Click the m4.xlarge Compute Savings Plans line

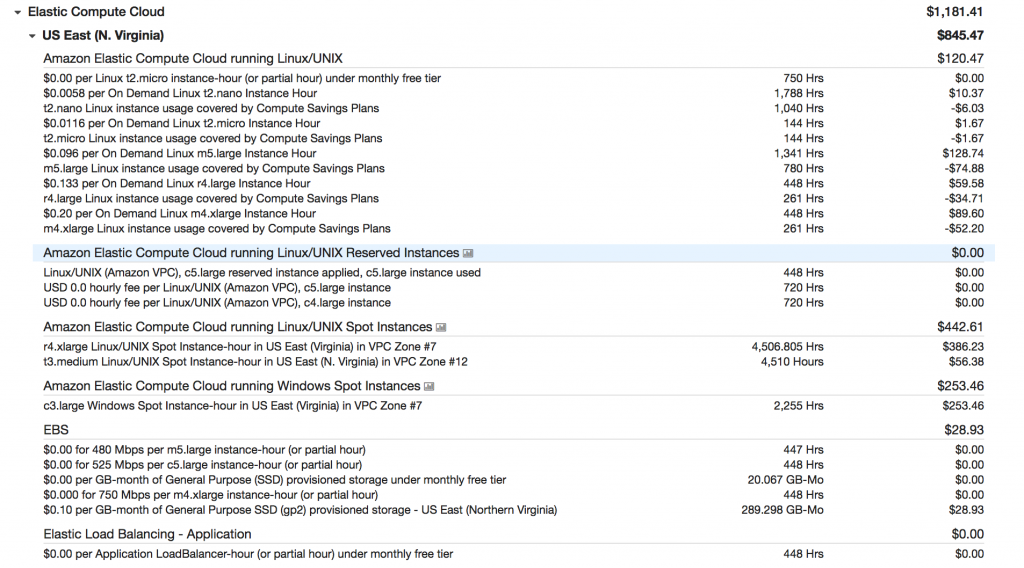coord(217,229)
